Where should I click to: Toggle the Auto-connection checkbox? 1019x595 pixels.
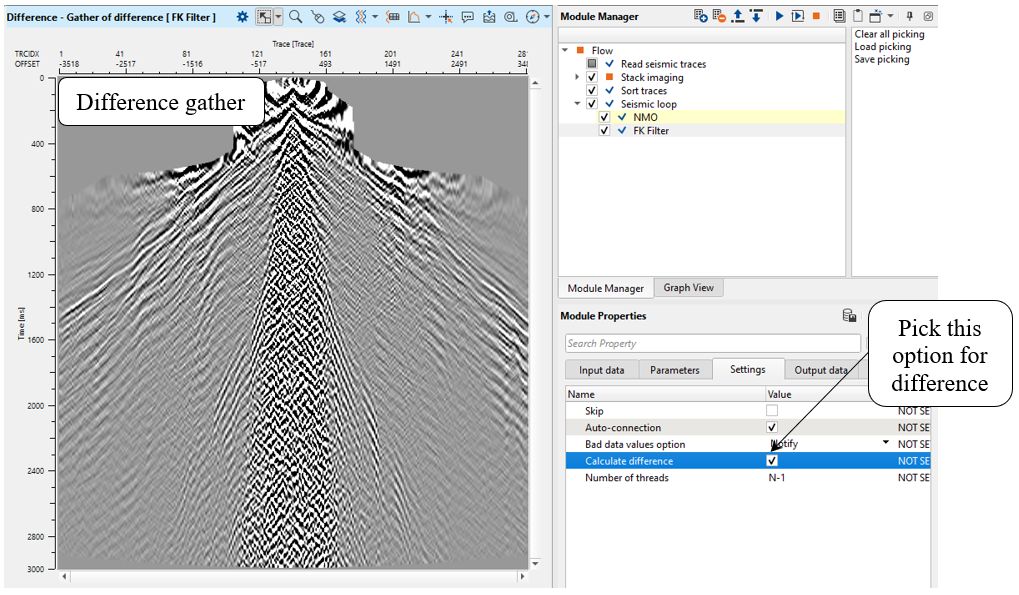click(x=772, y=428)
